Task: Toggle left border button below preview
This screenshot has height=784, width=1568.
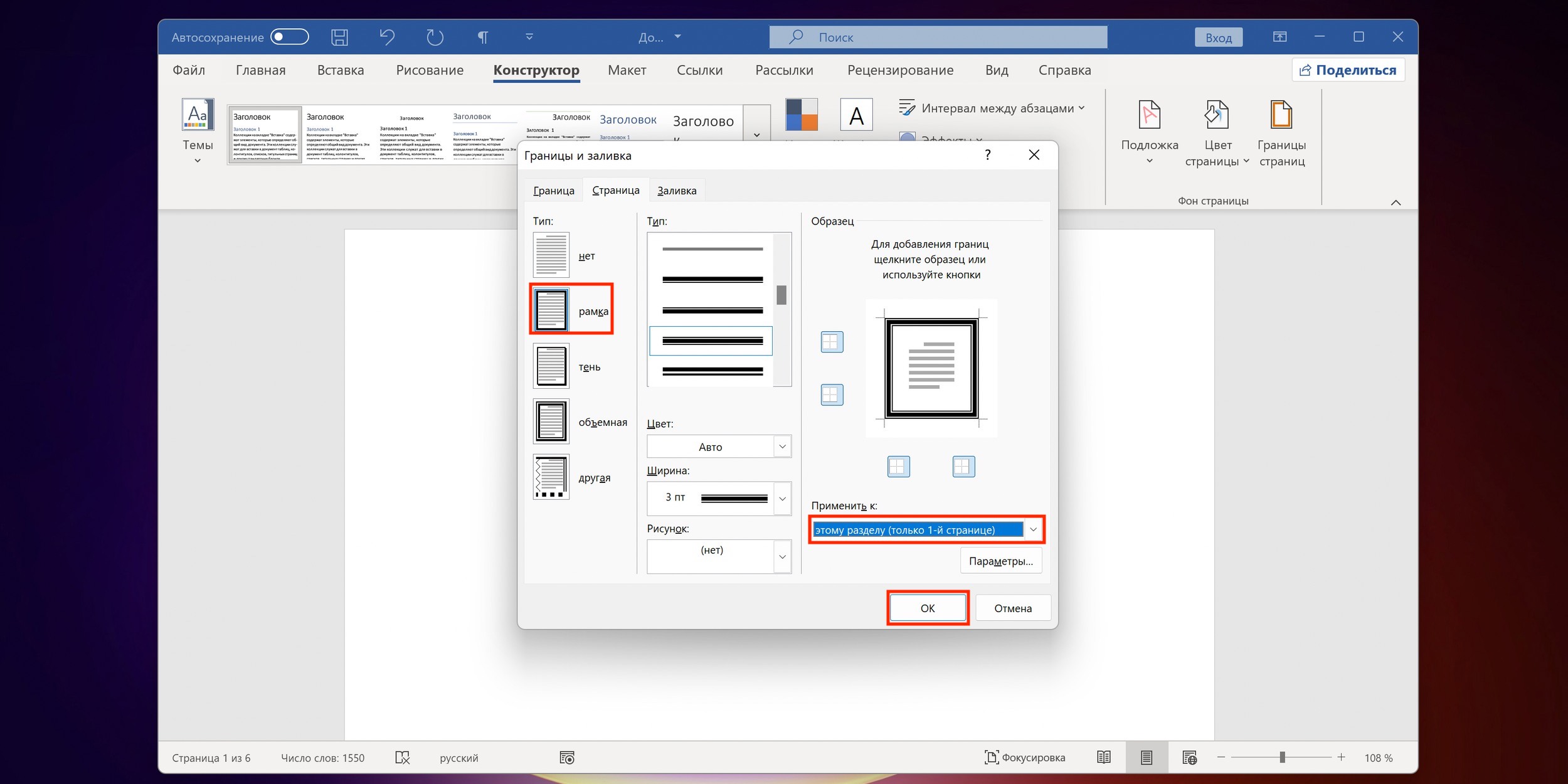Action: click(x=898, y=466)
